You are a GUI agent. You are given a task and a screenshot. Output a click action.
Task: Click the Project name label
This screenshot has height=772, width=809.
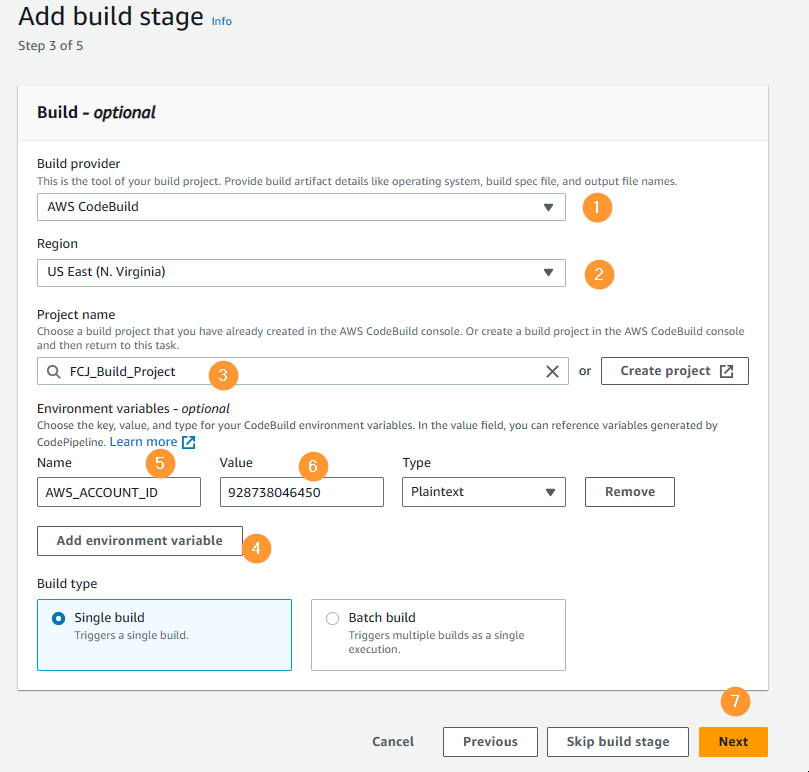pos(76,315)
